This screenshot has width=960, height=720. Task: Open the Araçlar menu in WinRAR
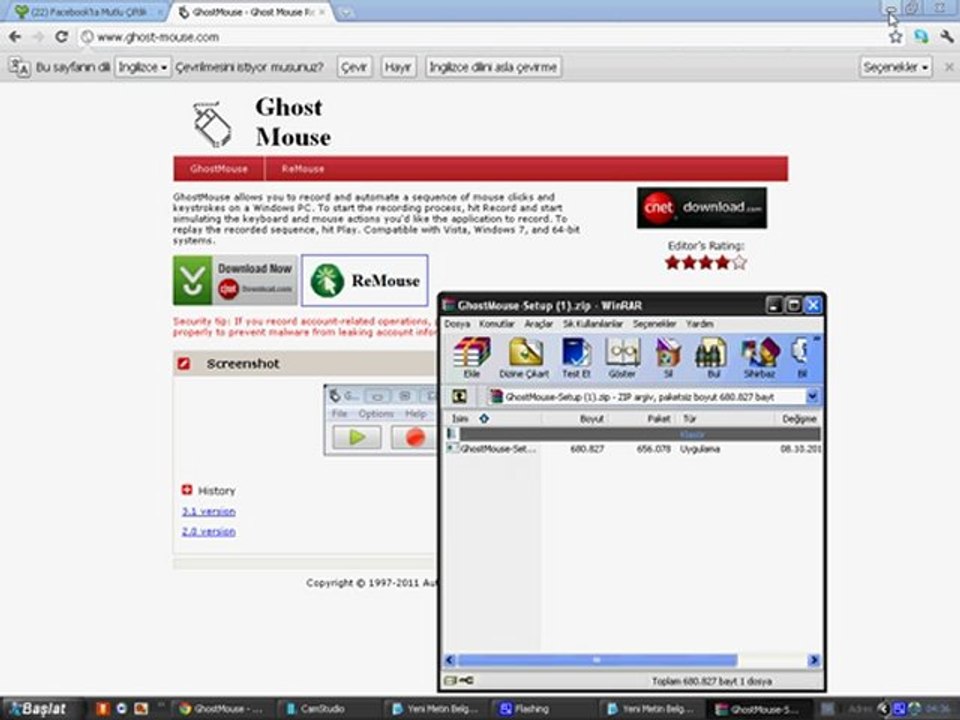pos(539,323)
